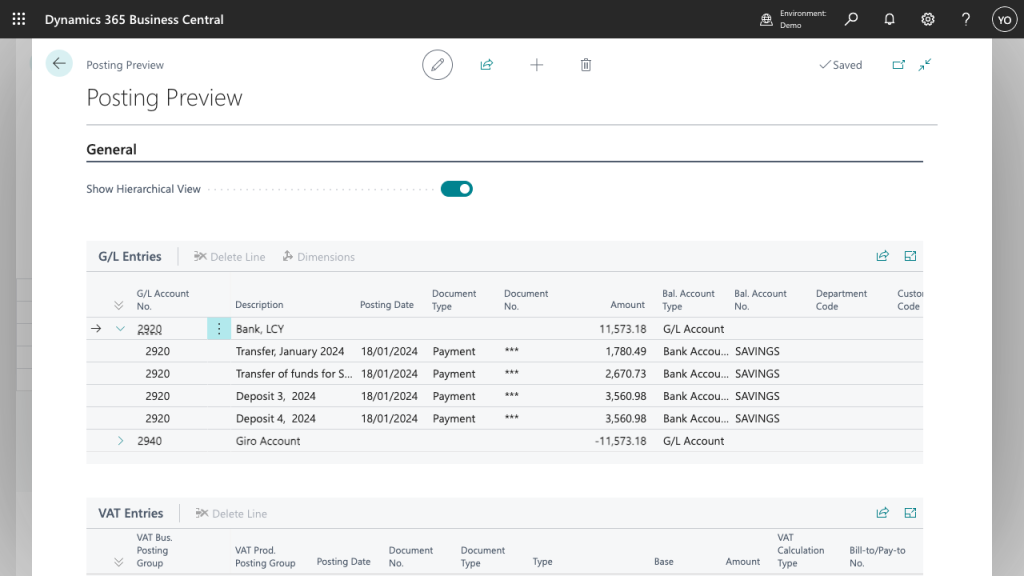Select the 'Transfer, January 2024' entry
Image resolution: width=1024 pixels, height=576 pixels.
pos(290,351)
